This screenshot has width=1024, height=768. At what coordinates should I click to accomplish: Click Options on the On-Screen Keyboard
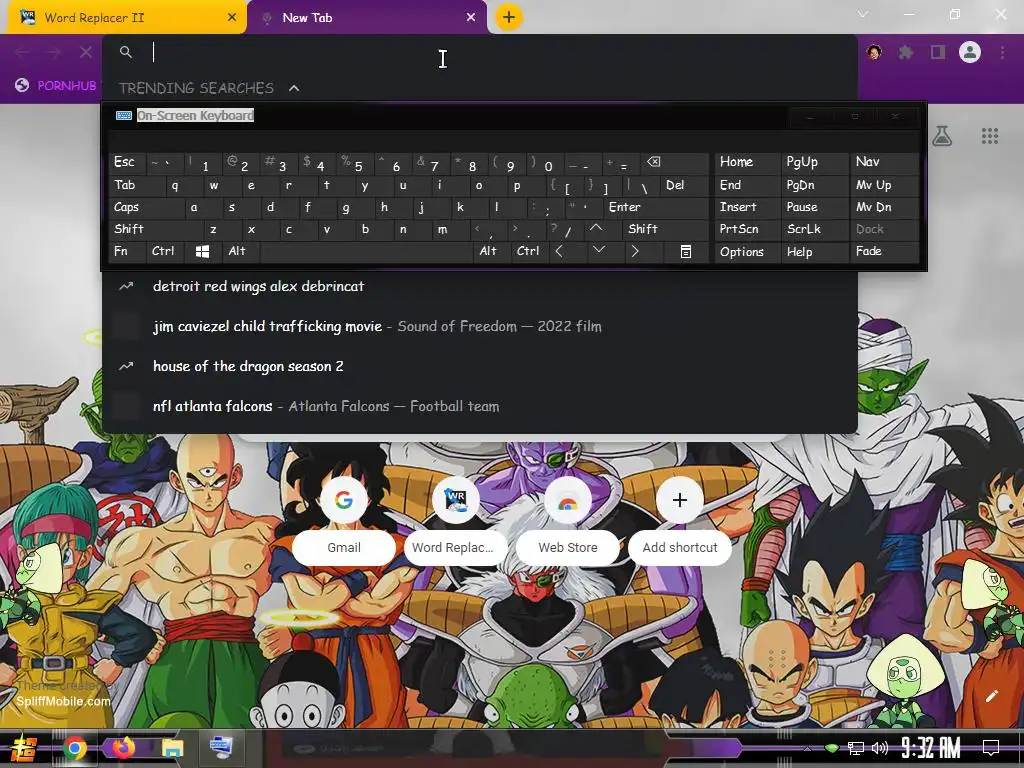pyautogui.click(x=747, y=251)
